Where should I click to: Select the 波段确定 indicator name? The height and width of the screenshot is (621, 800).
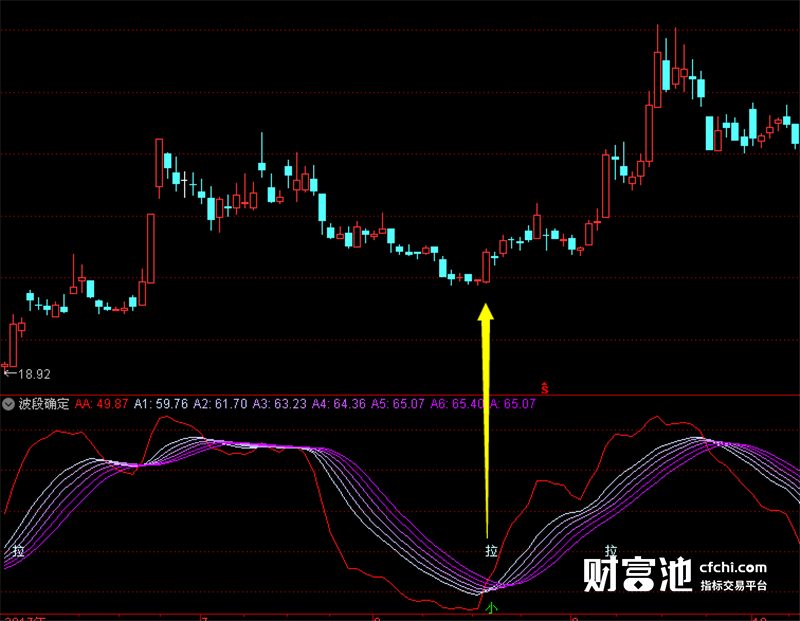44,404
